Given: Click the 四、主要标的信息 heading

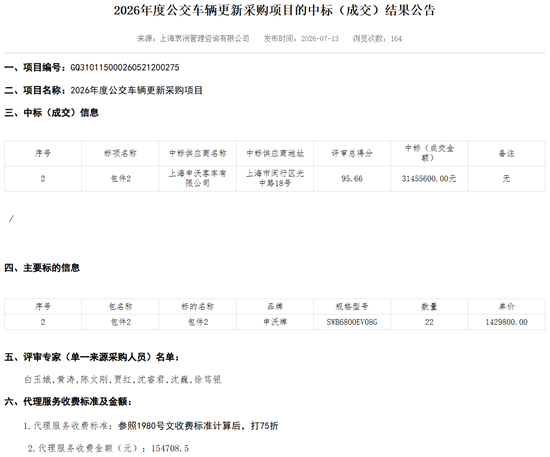Looking at the screenshot, I should [x=42, y=268].
